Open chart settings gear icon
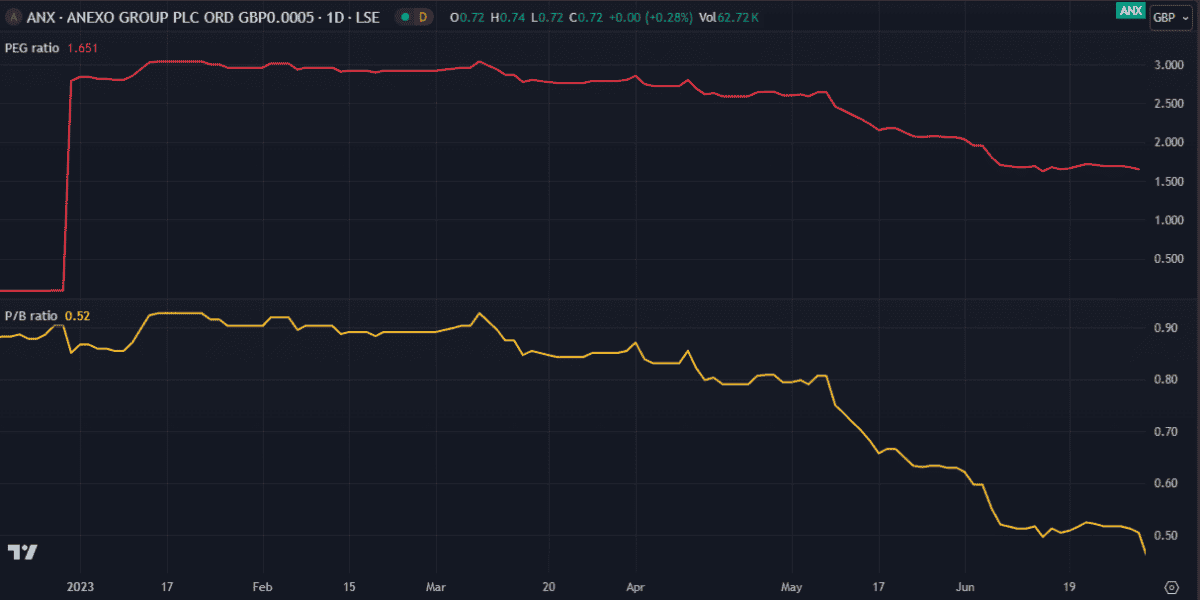 pos(1172,586)
